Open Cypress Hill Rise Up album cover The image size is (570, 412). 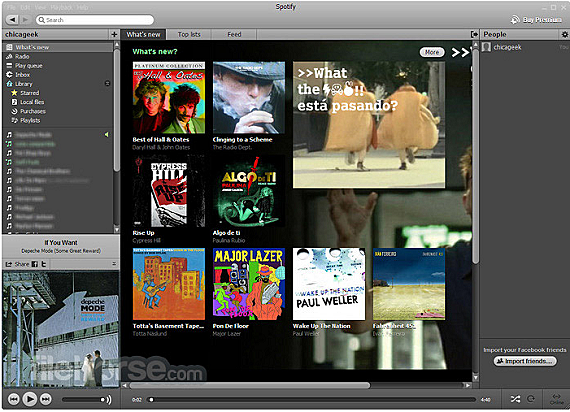[x=169, y=191]
